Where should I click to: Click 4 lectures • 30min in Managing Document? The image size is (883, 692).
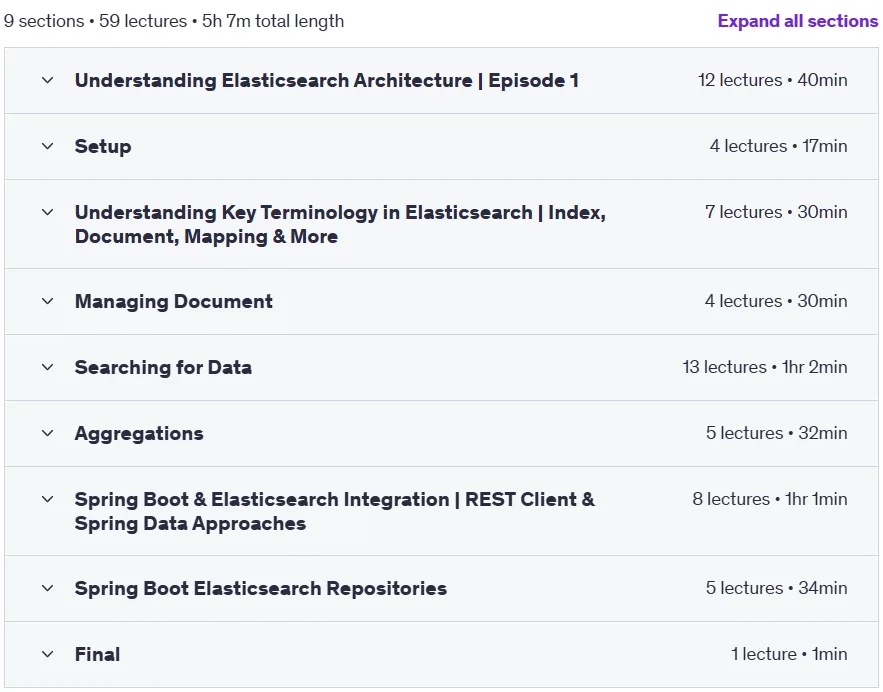pyautogui.click(x=776, y=301)
